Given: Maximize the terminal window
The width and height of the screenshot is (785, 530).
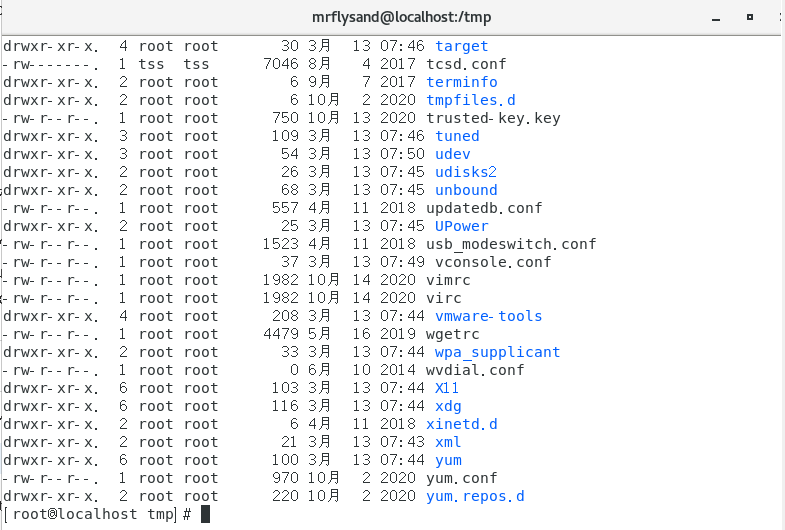Looking at the screenshot, I should point(749,17).
